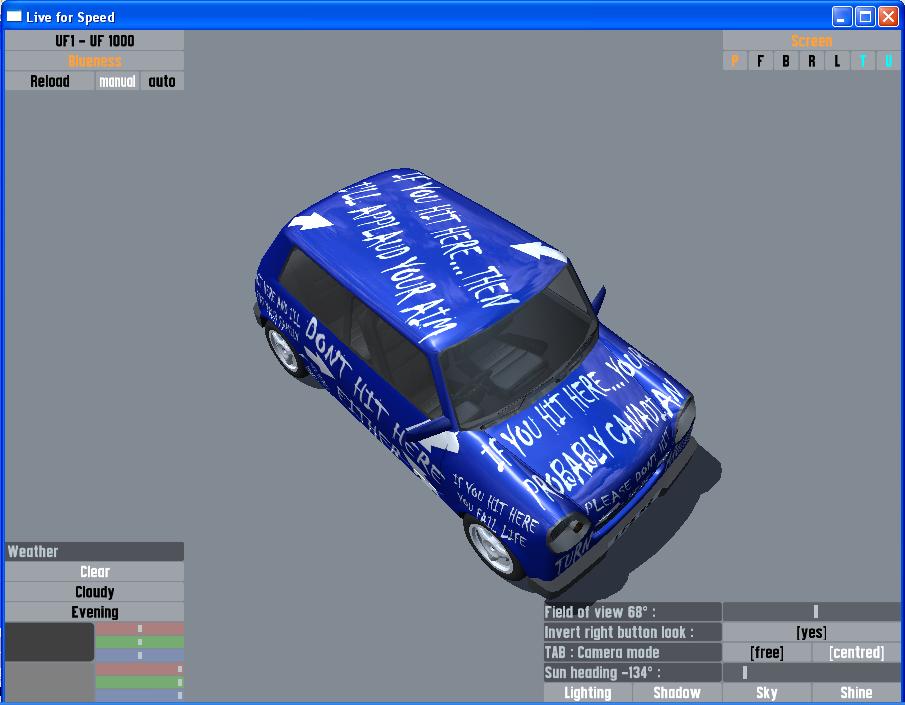Adjust upper red color slider
The height and width of the screenshot is (705, 905).
tap(140, 629)
